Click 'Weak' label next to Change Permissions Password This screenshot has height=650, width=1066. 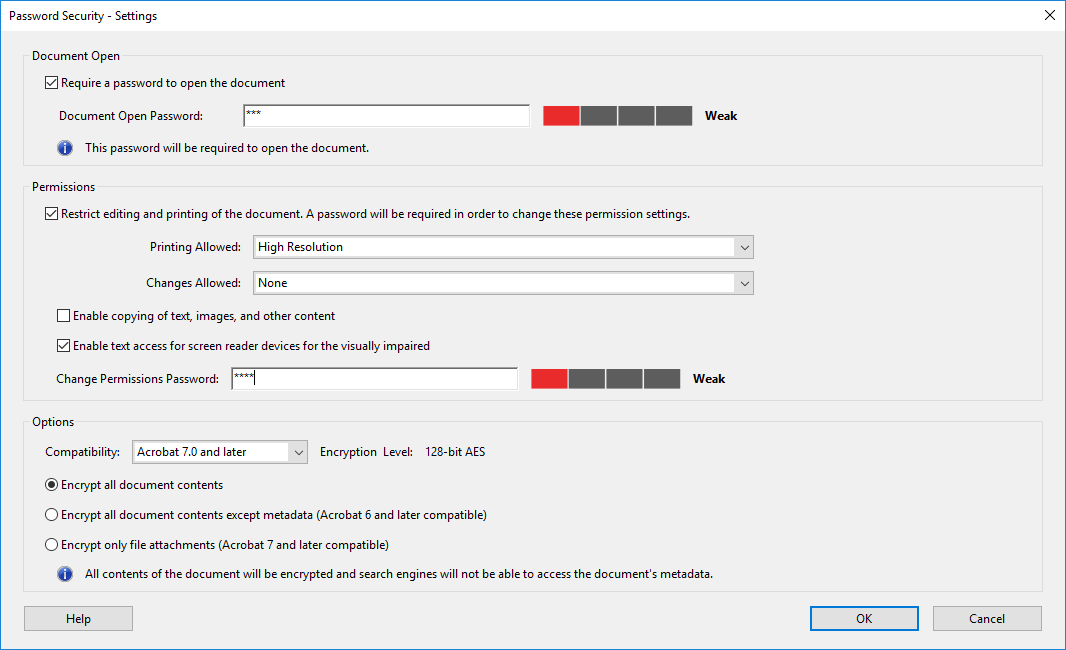[708, 379]
